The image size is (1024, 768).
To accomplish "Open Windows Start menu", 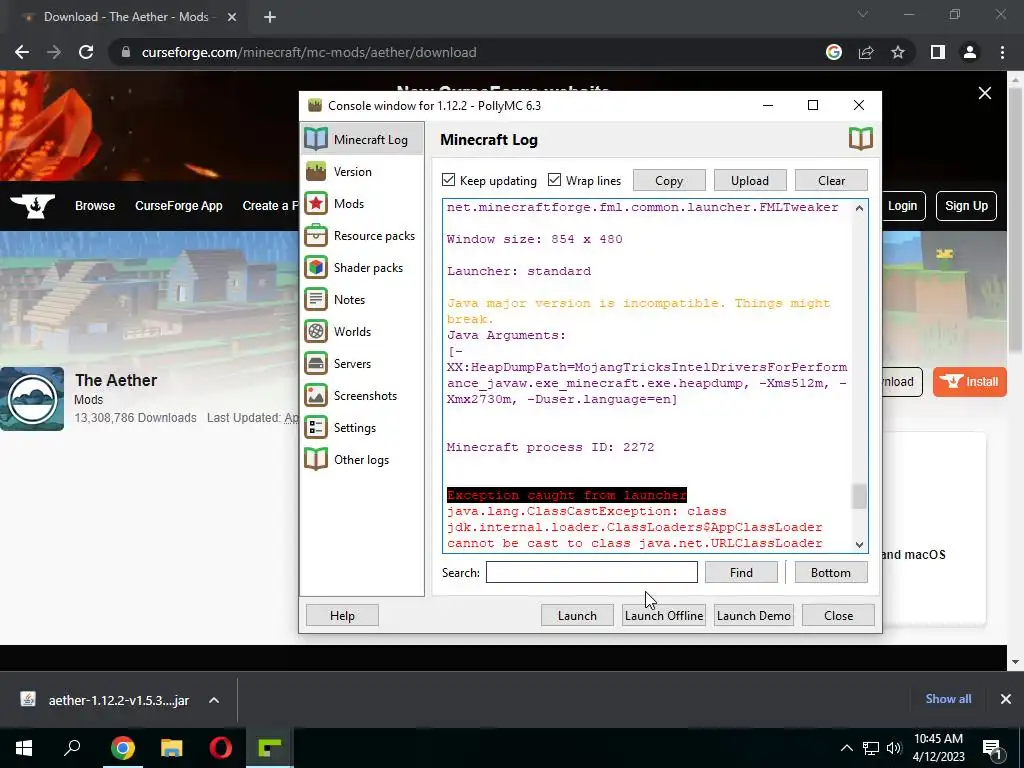I will click(x=24, y=748).
